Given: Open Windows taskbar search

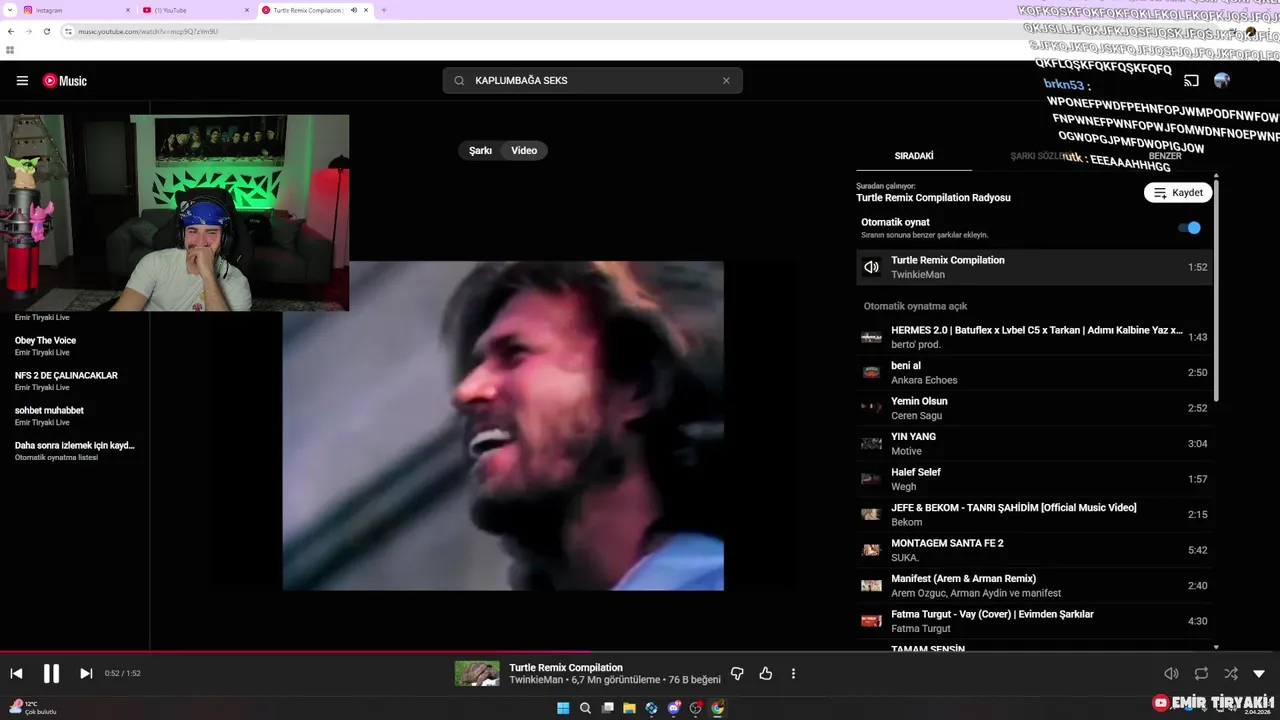Looking at the screenshot, I should pos(585,708).
